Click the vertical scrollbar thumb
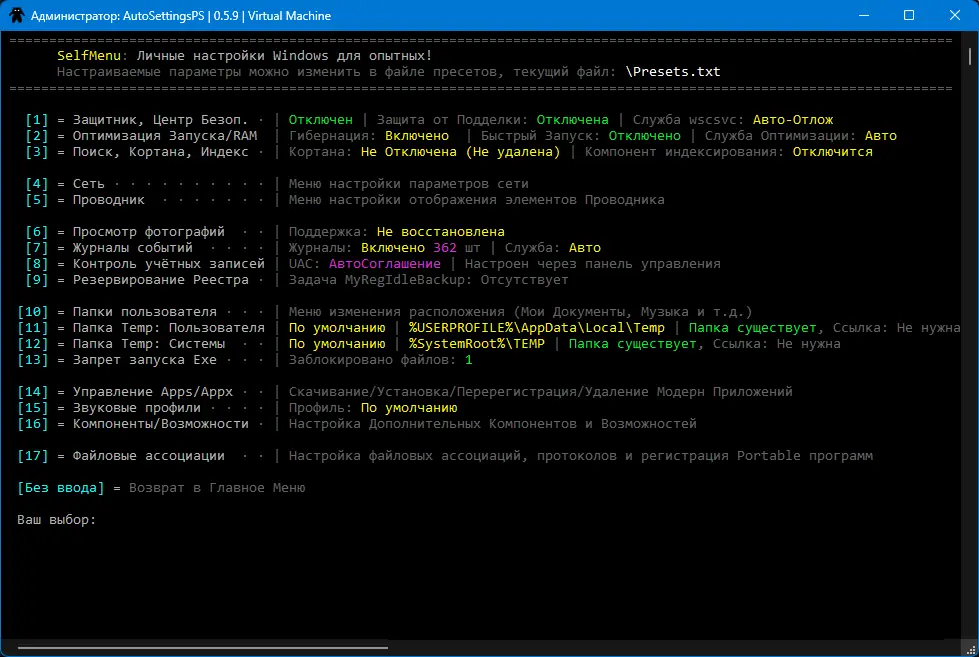 pos(970,56)
